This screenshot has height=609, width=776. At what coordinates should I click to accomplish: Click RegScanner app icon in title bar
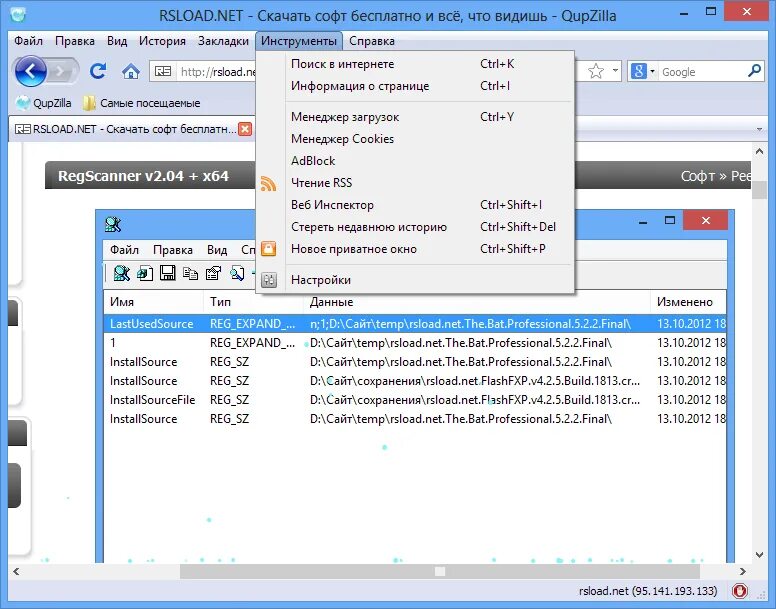click(x=113, y=225)
